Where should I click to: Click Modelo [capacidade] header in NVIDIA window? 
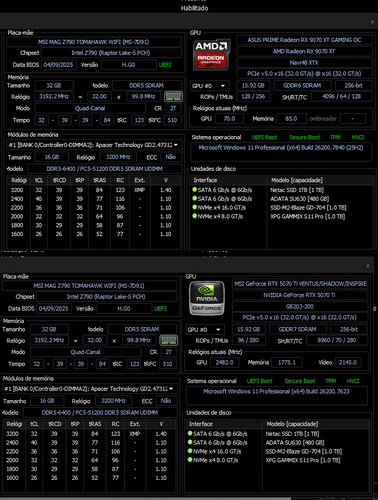point(316,424)
